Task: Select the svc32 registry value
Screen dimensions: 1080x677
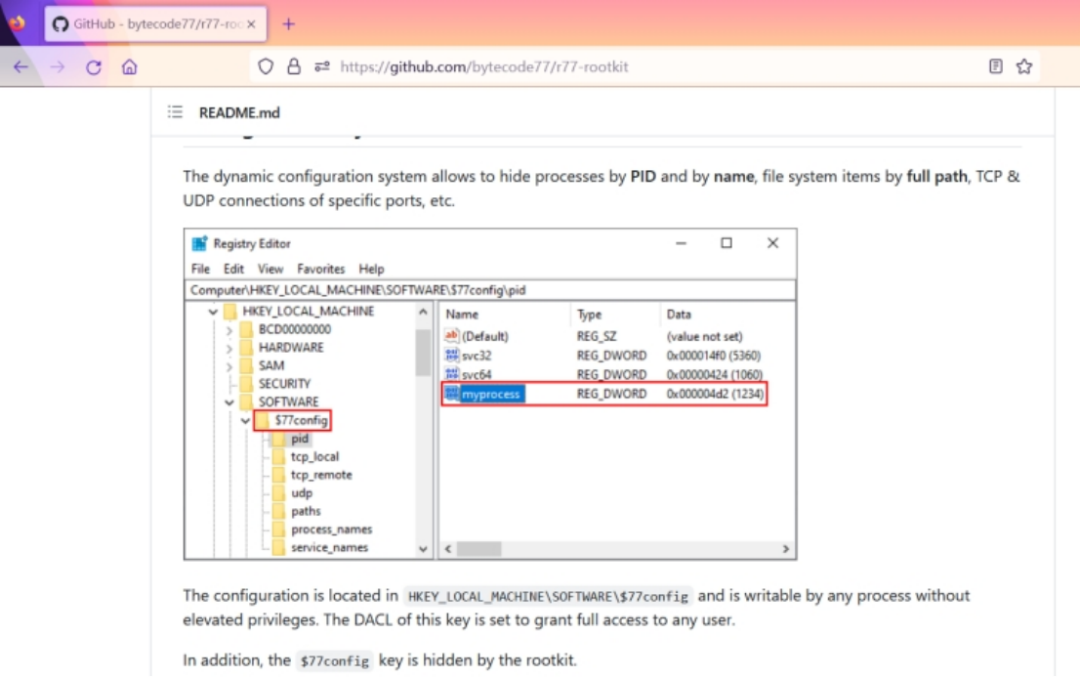Action: click(475, 355)
